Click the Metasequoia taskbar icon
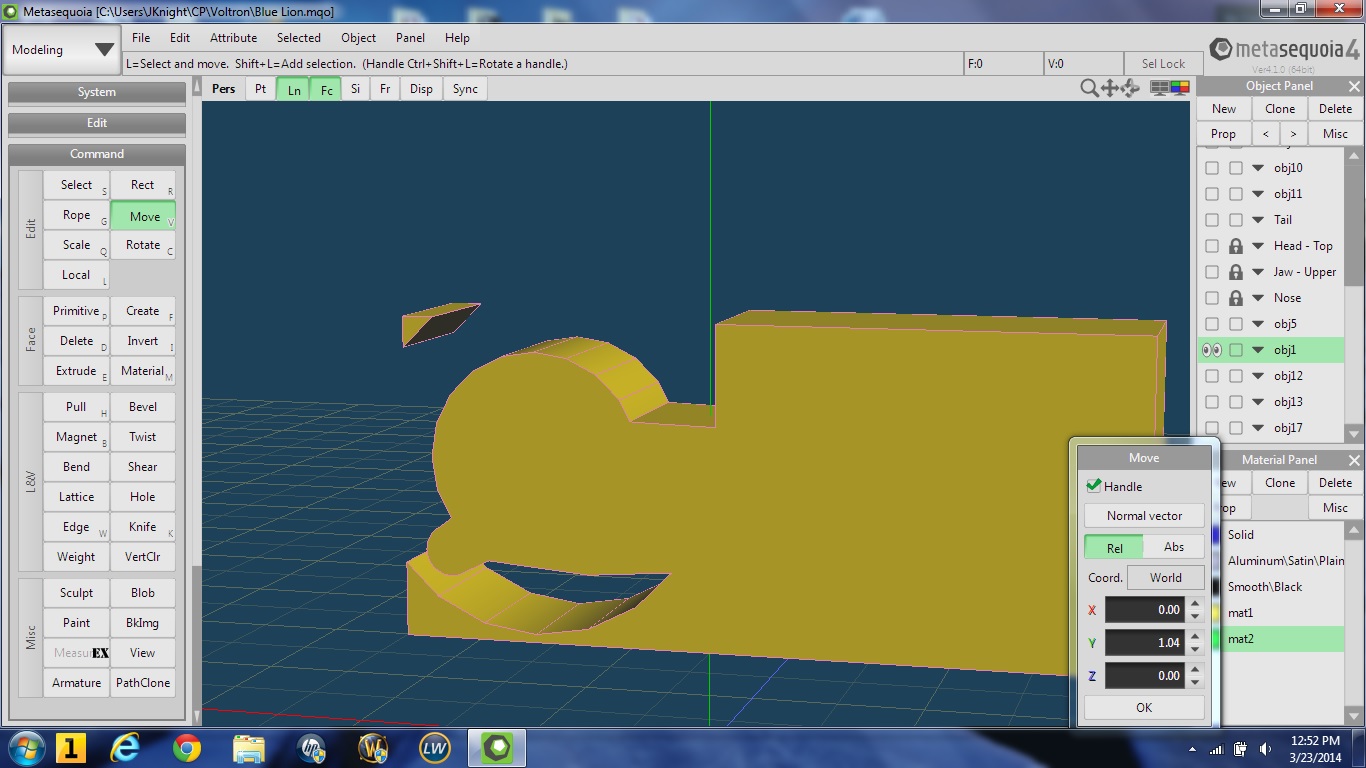1366x768 pixels. (x=497, y=747)
